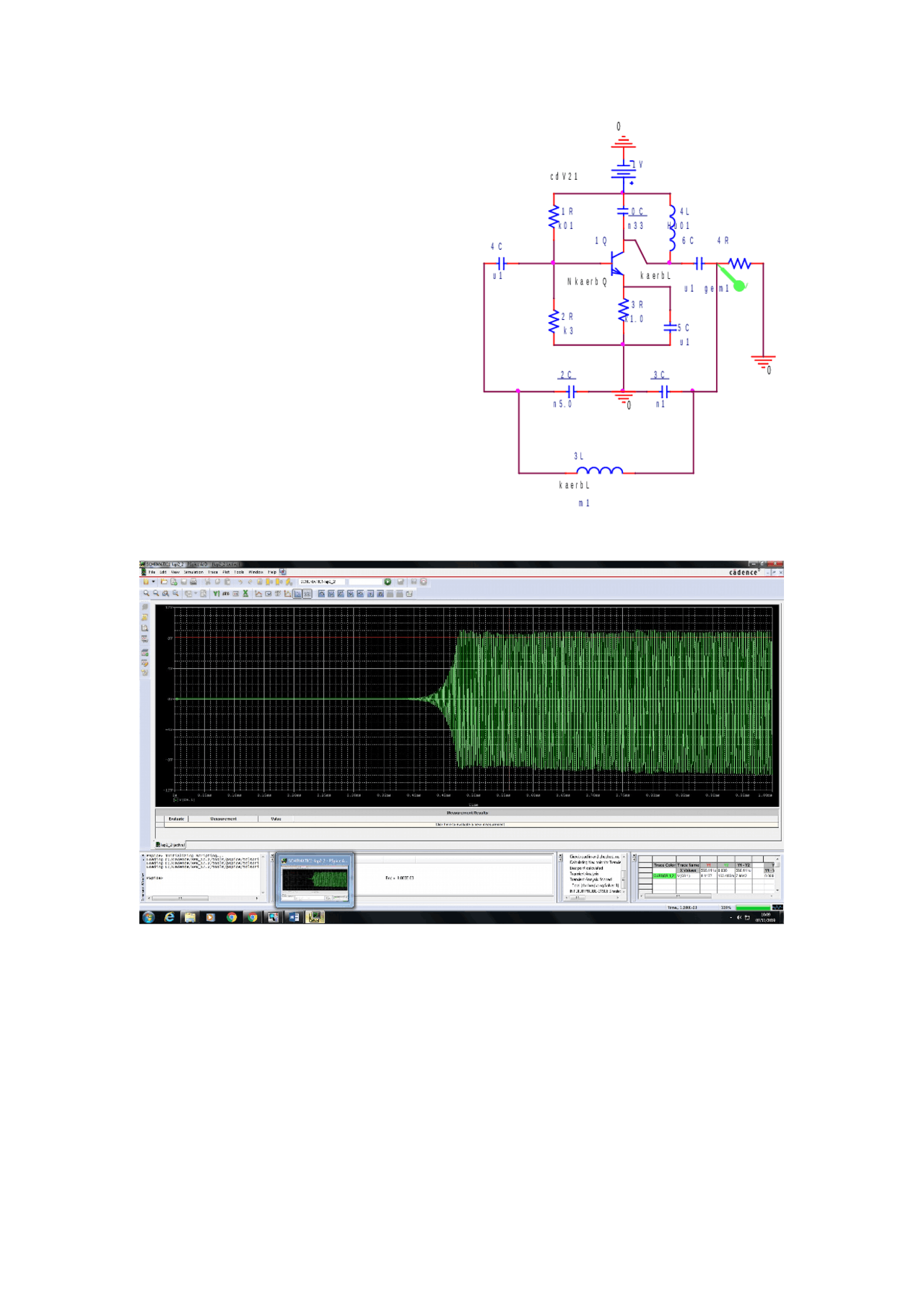Click the Zoom Out magnifier icon
924x1308 pixels.
(x=156, y=594)
